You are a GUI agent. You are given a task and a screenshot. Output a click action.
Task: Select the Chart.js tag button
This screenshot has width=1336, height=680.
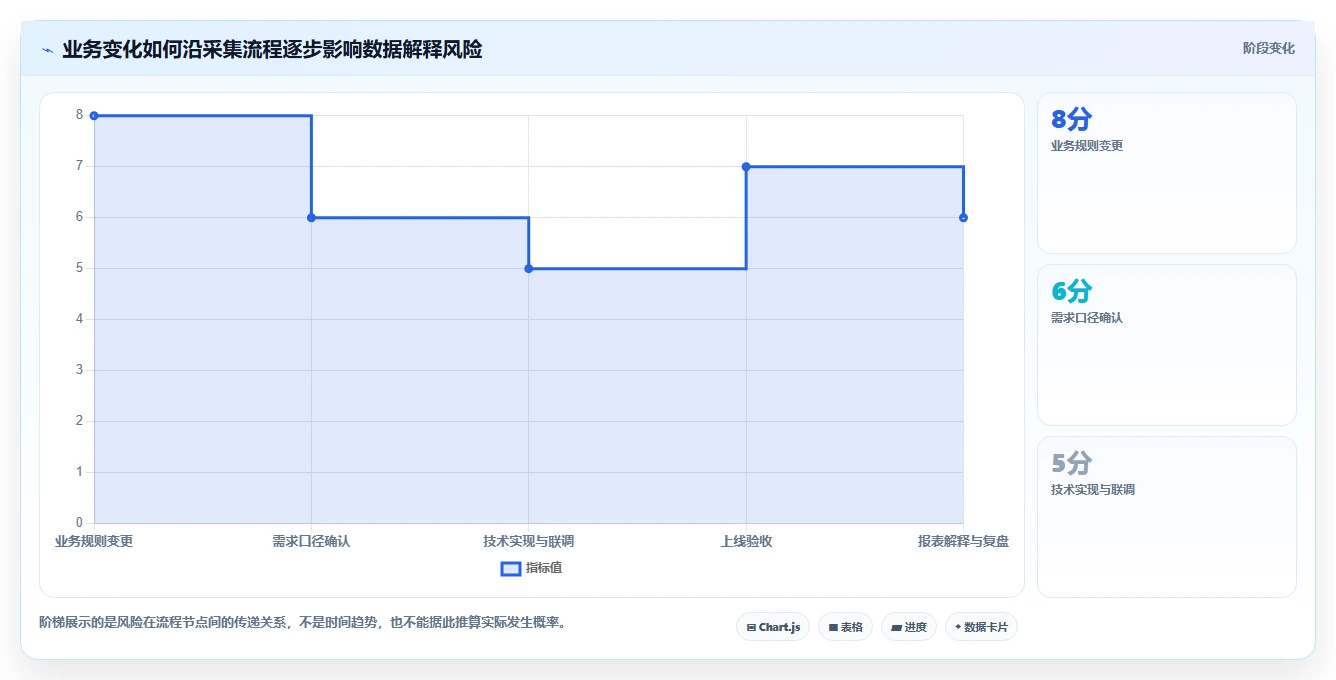pos(773,627)
